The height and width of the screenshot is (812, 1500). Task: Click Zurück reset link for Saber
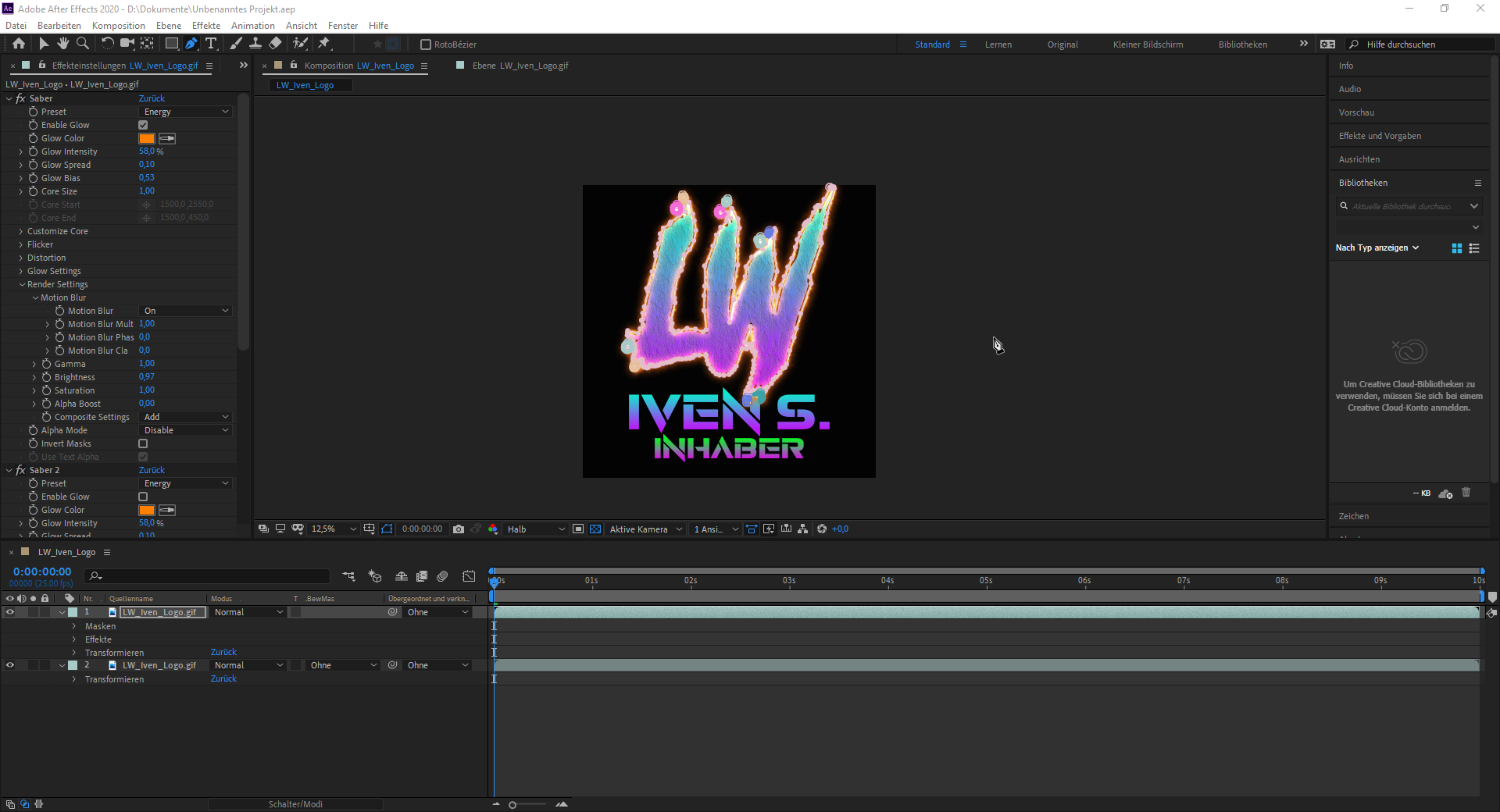click(x=152, y=98)
